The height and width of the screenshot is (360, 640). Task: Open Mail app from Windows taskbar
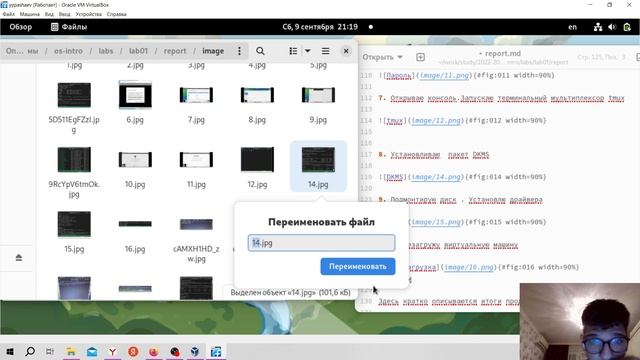coord(92,351)
